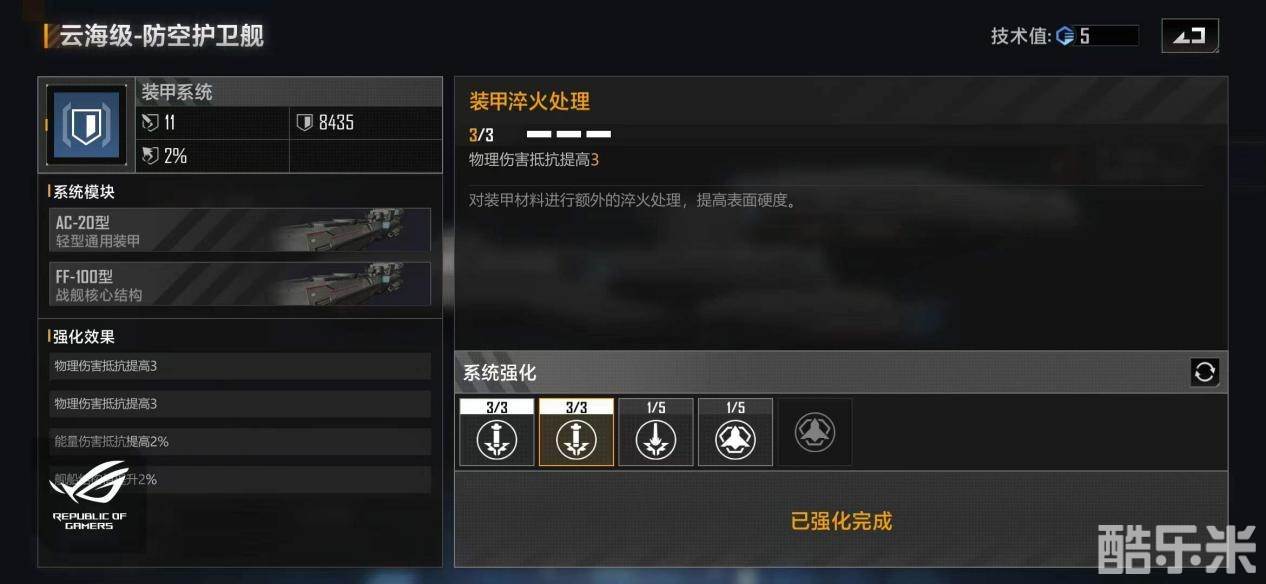The image size is (1266, 584).
Task: Select the second 1/5 upgrade icon
Action: pos(735,432)
